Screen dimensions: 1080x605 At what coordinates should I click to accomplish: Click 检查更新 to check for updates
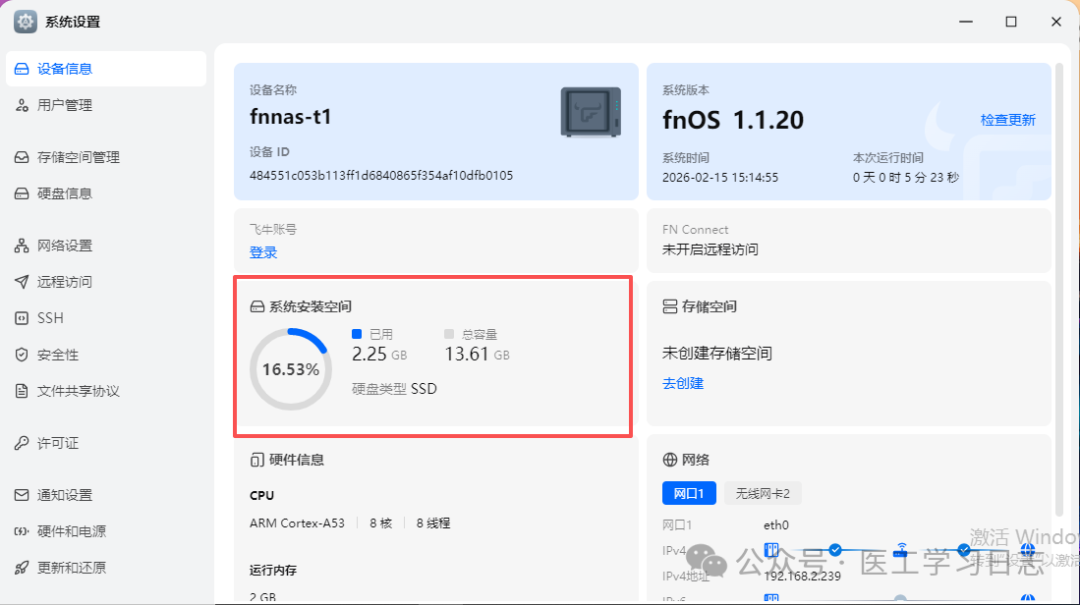tap(1008, 119)
